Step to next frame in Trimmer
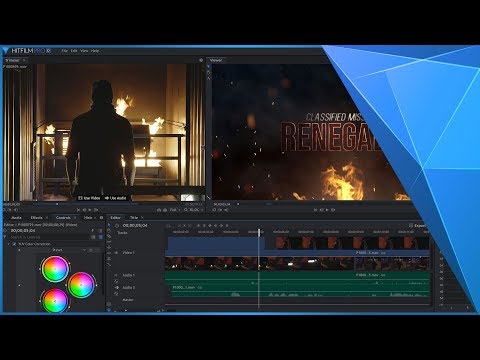The image size is (480, 360). point(96,210)
